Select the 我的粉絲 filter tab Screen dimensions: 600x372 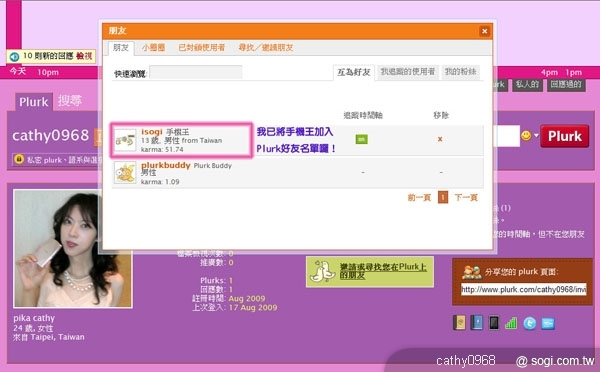click(x=460, y=72)
